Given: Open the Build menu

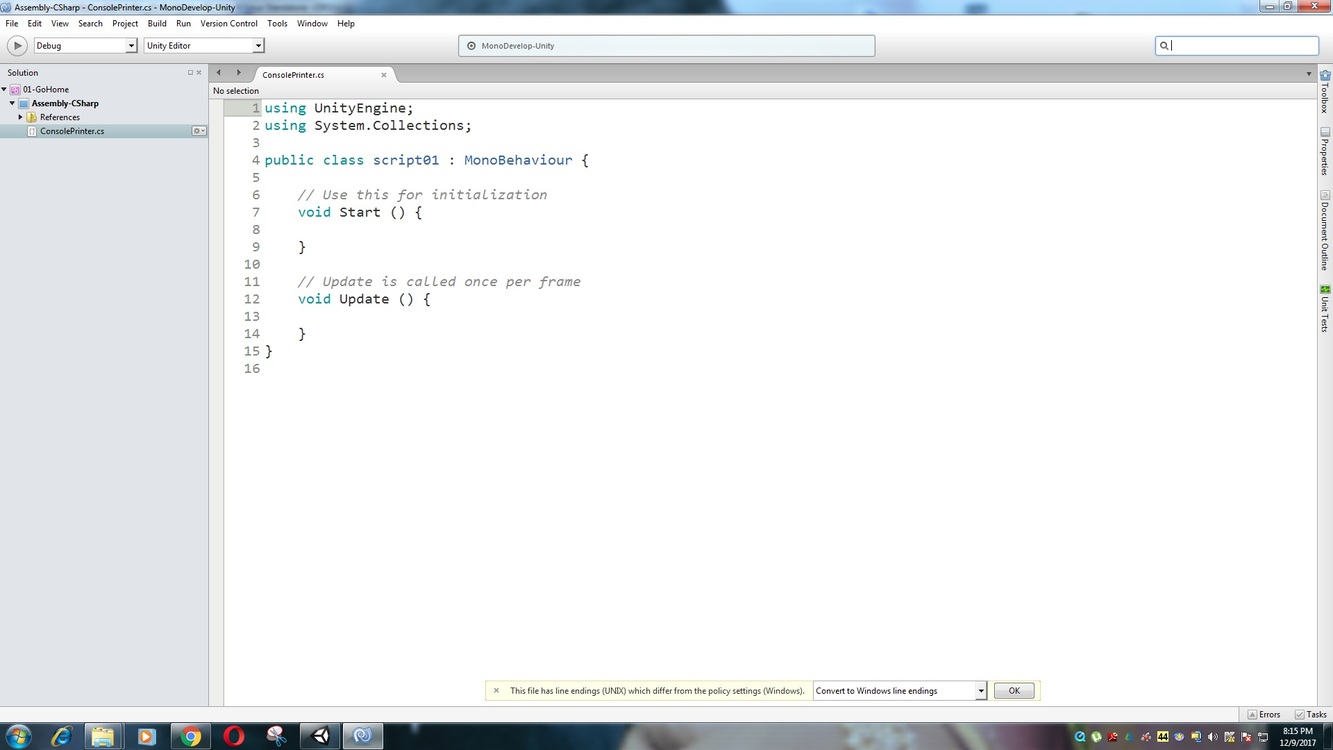Looking at the screenshot, I should pyautogui.click(x=157, y=23).
